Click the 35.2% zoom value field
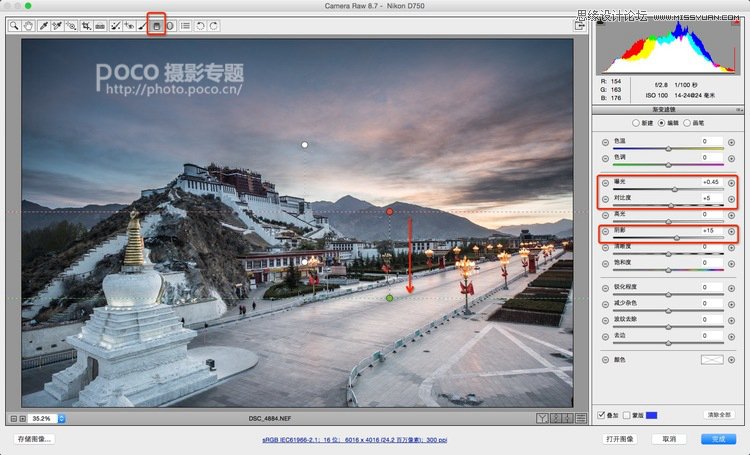Viewport: 750px width, 455px height. pyautogui.click(x=42, y=419)
